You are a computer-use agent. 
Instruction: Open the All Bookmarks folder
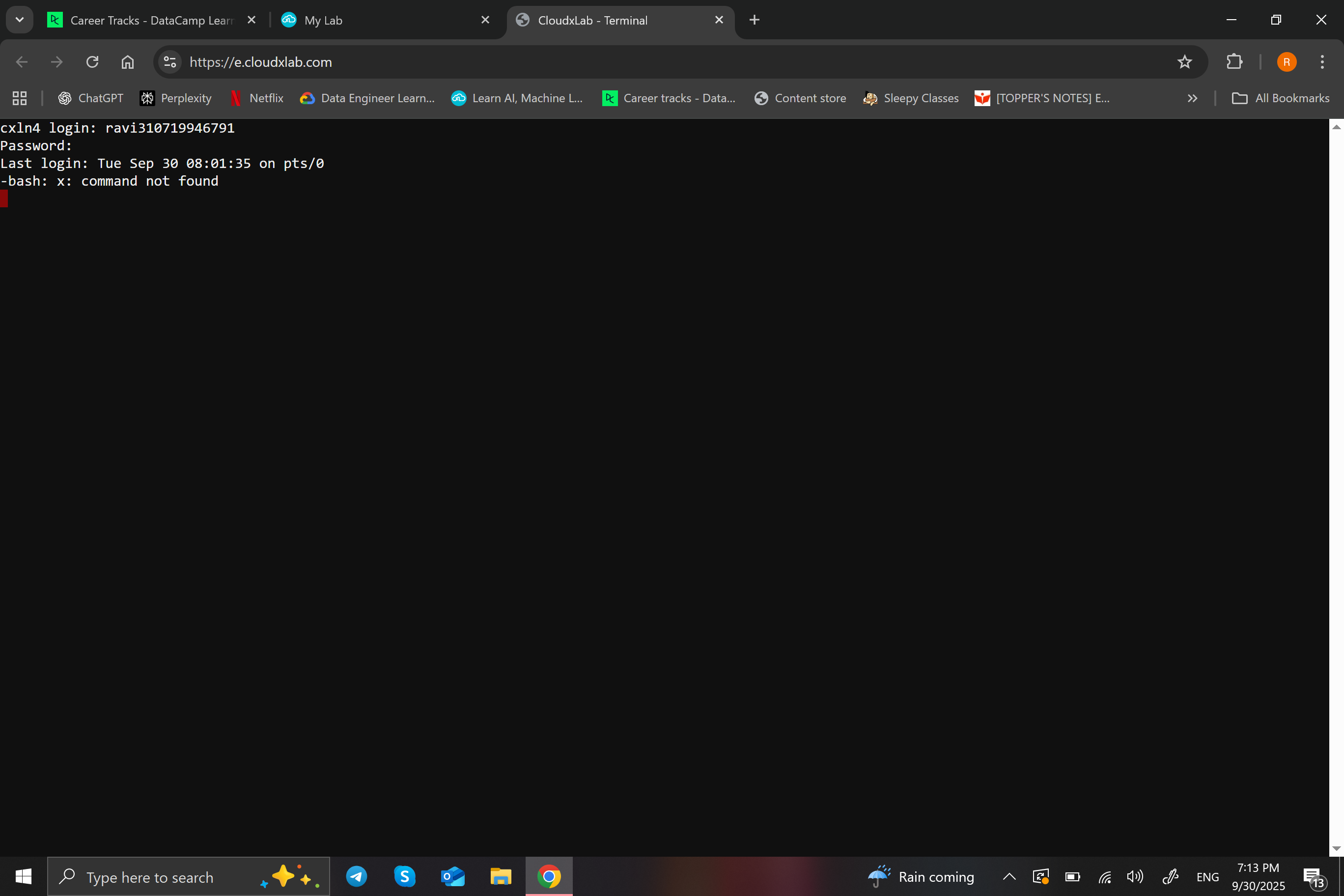(1280, 98)
